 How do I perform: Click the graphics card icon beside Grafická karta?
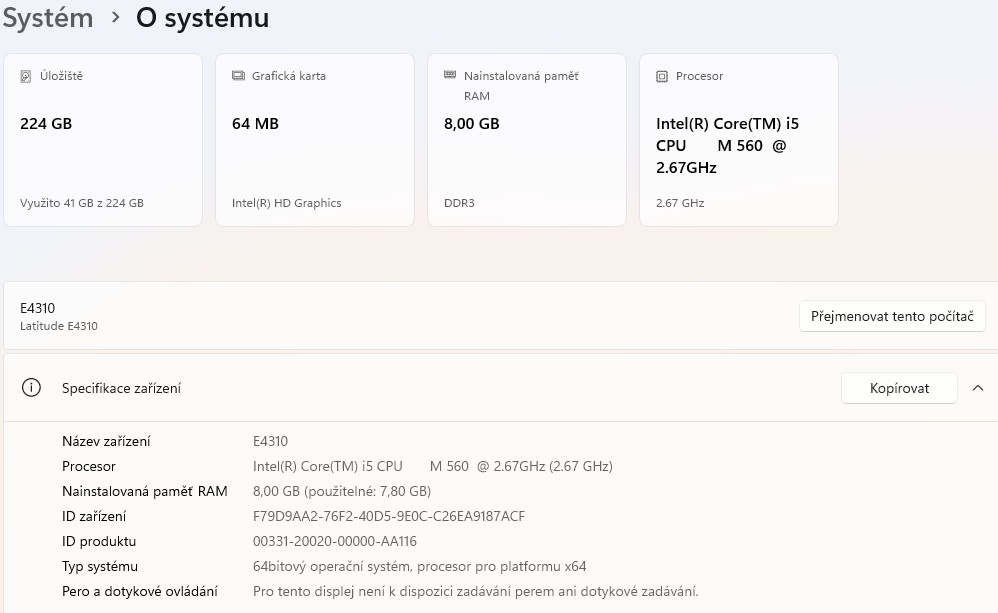238,76
